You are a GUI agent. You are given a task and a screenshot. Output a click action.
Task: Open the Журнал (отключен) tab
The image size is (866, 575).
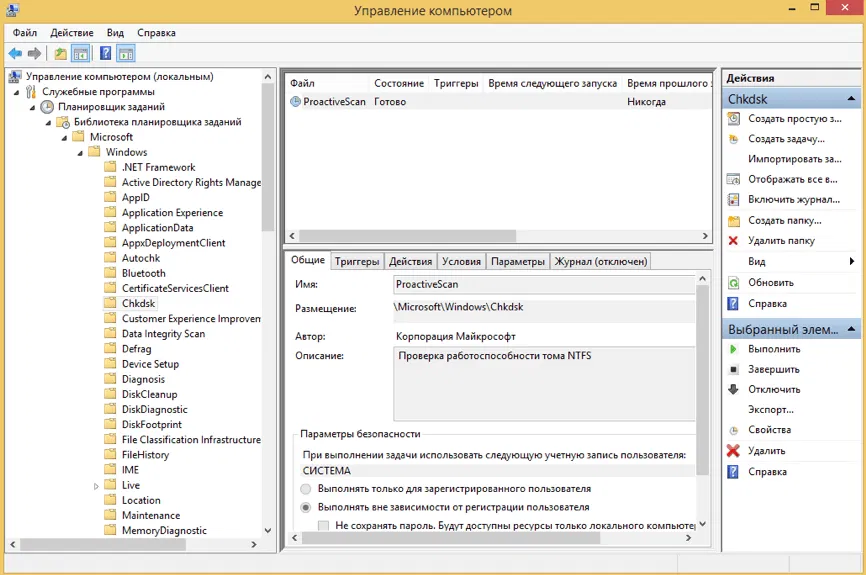pyautogui.click(x=601, y=261)
